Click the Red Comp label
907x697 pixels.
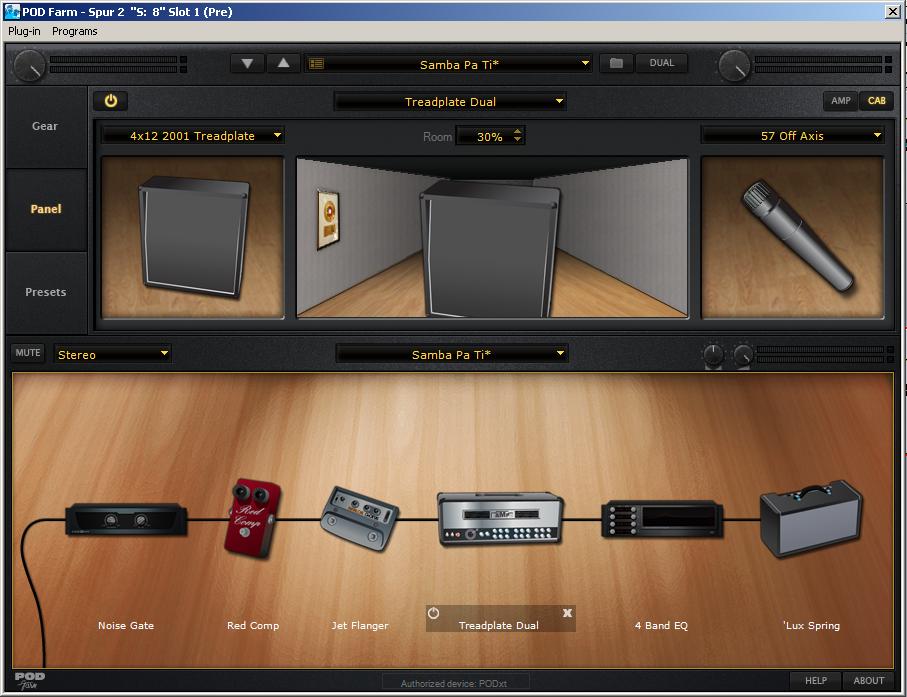coord(253,625)
